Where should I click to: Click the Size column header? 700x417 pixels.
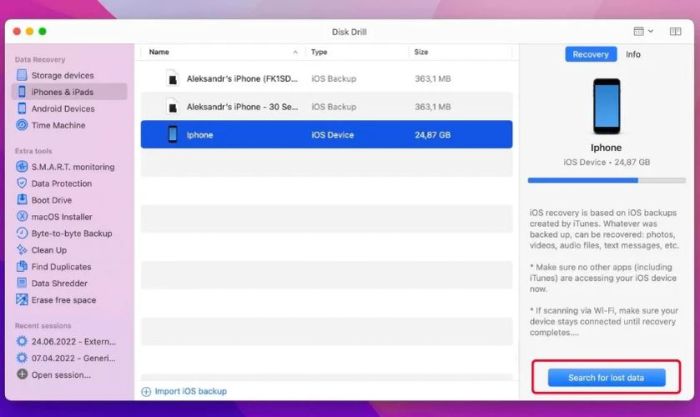[x=421, y=52]
